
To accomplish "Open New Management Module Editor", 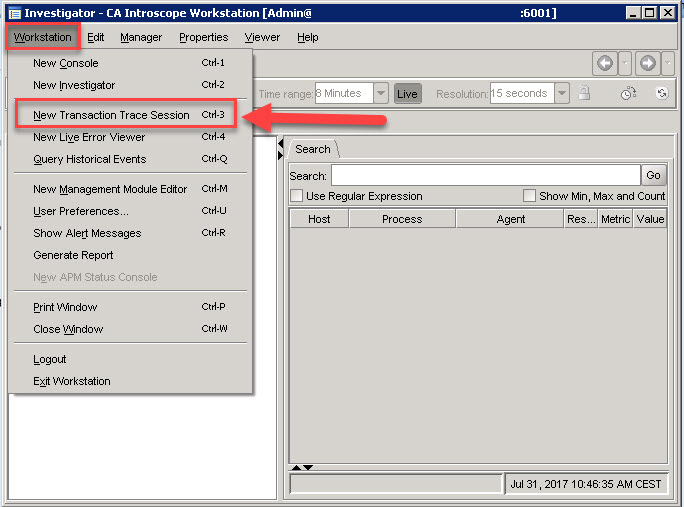I will [x=130, y=189].
